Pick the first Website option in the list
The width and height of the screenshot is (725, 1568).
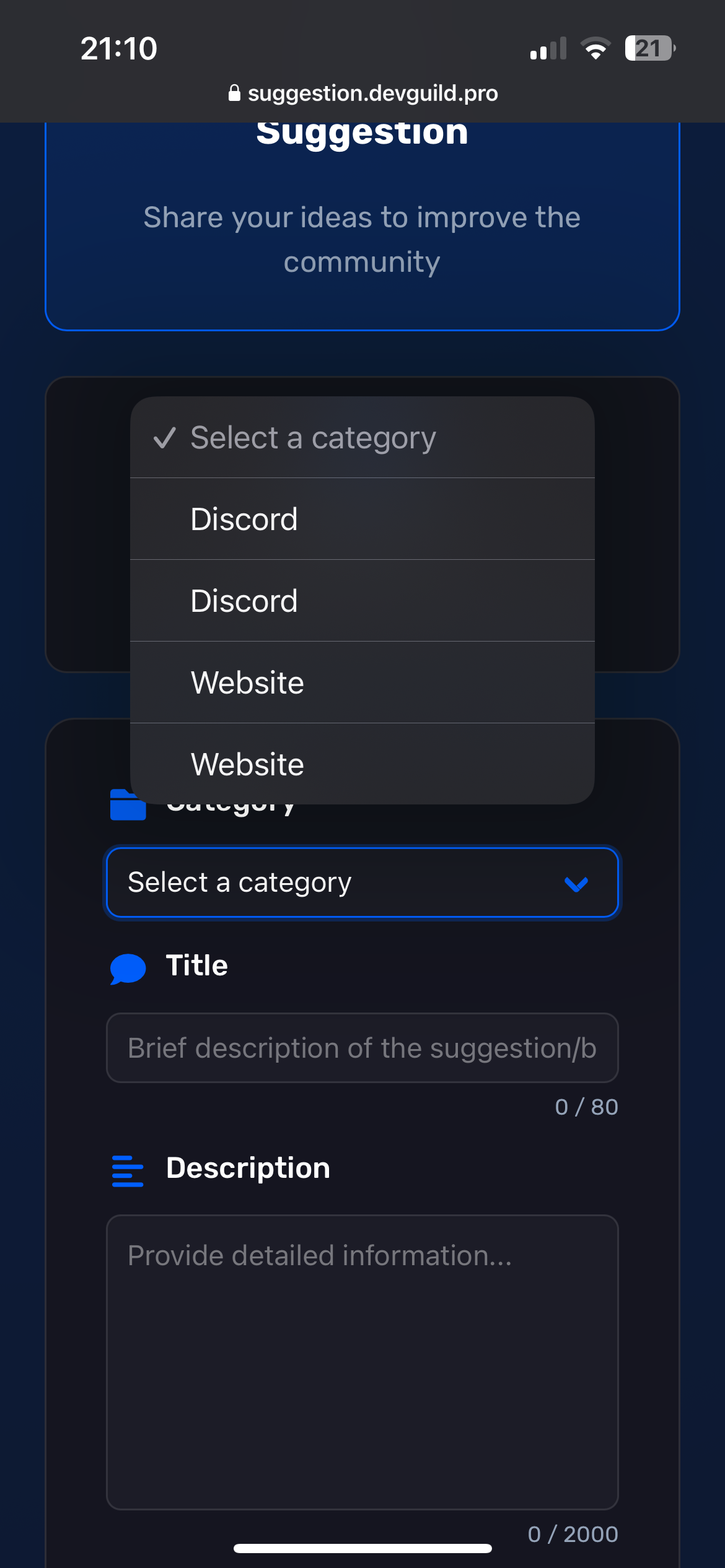[x=362, y=682]
